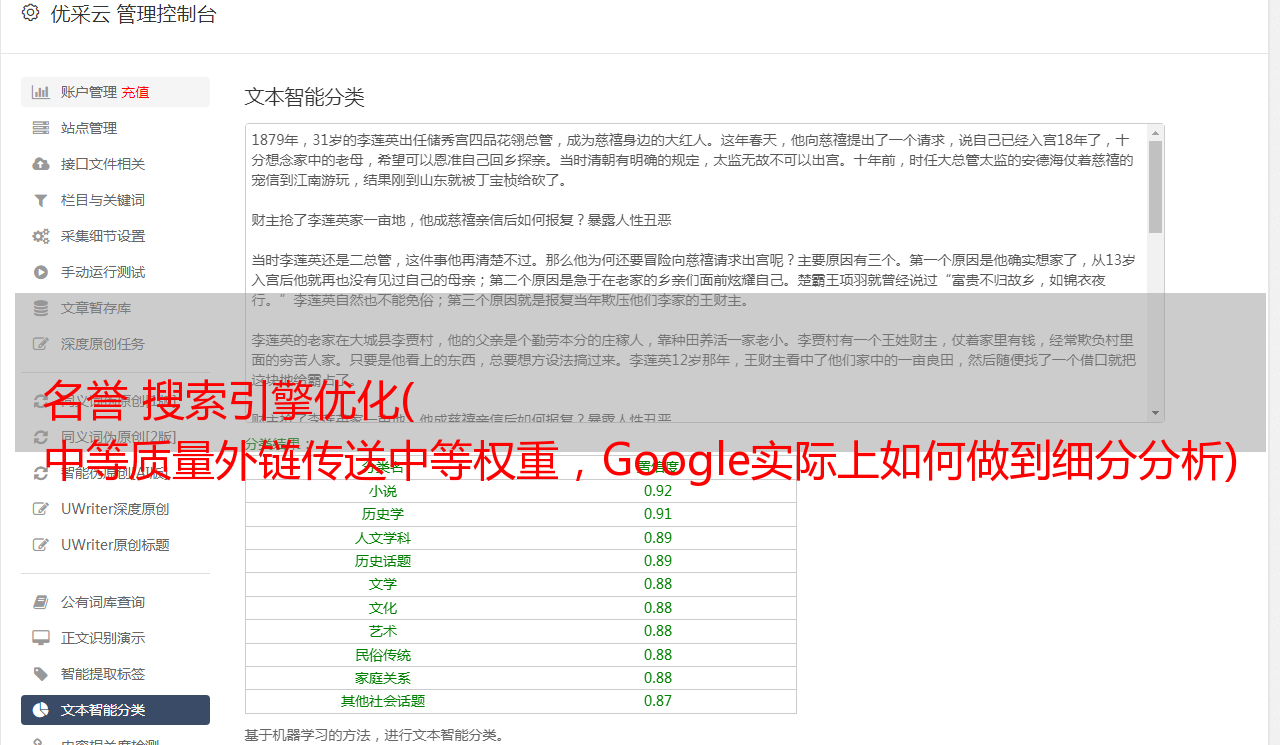
Task: Click the play circle icon for 手动运行测试
Action: click(x=41, y=272)
